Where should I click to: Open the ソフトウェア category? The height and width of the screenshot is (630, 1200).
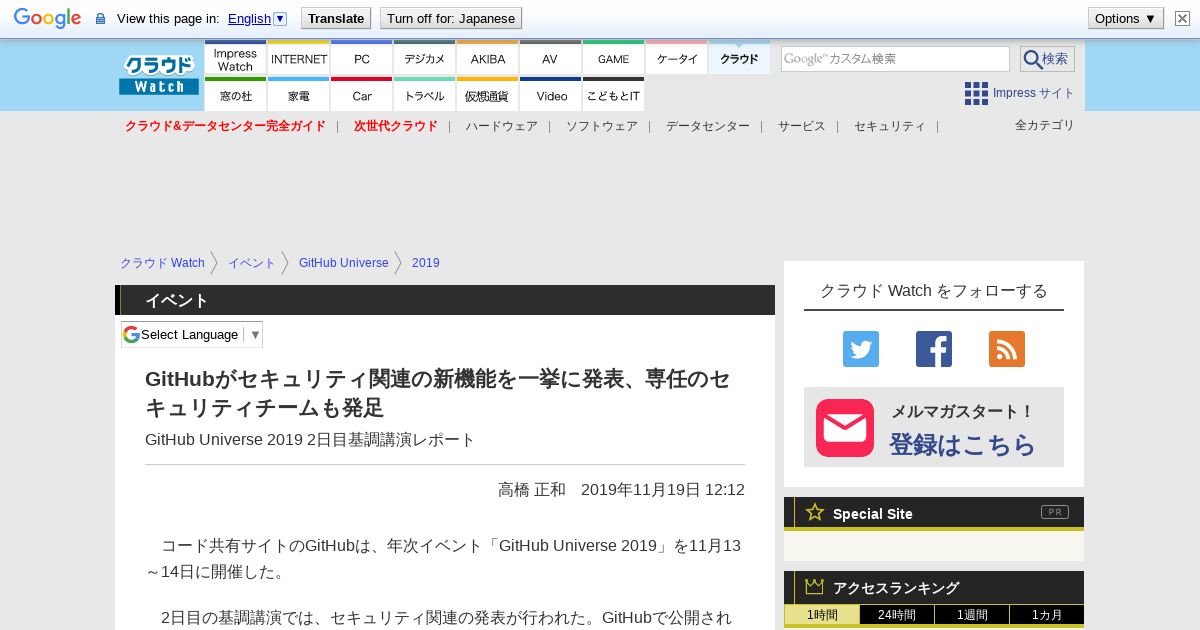pyautogui.click(x=602, y=126)
